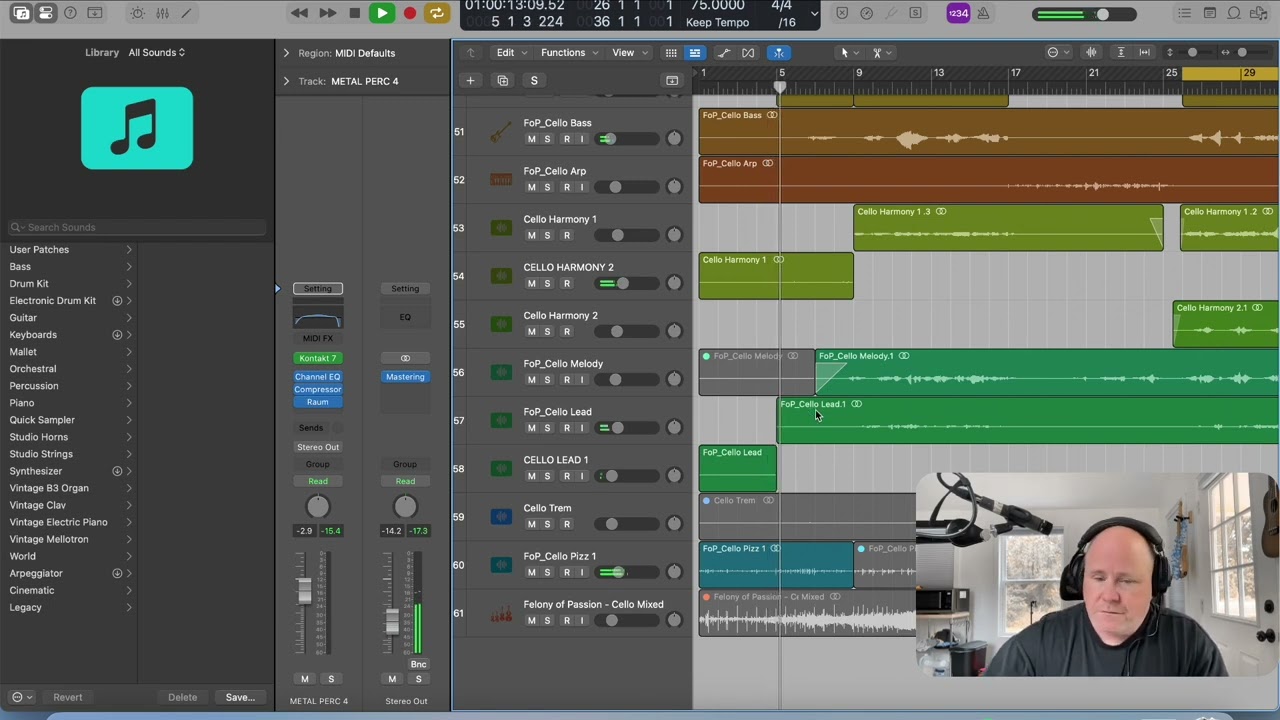Open the Mixer button

[x=162, y=13]
